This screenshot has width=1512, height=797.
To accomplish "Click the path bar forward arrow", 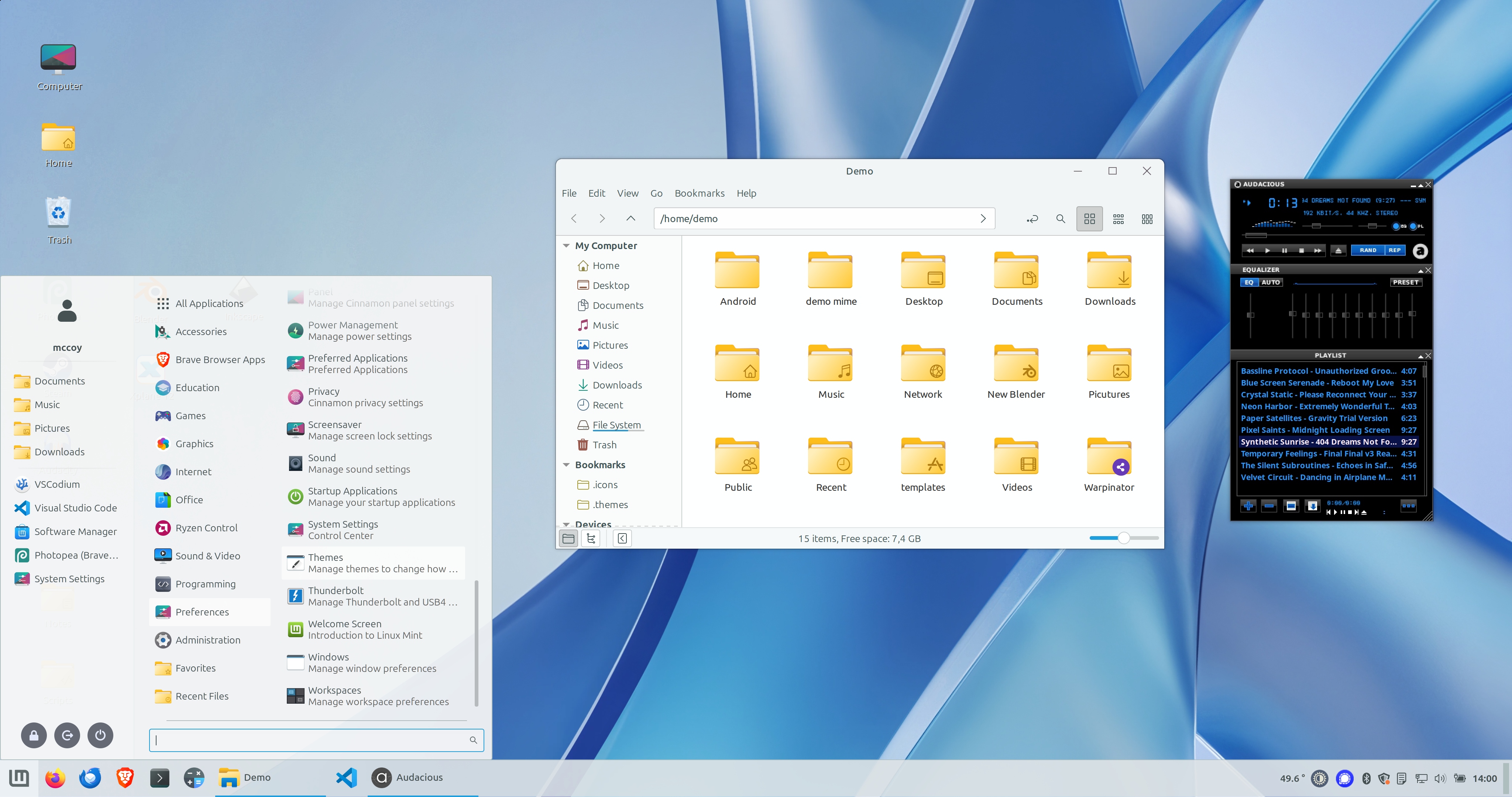I will pos(983,218).
